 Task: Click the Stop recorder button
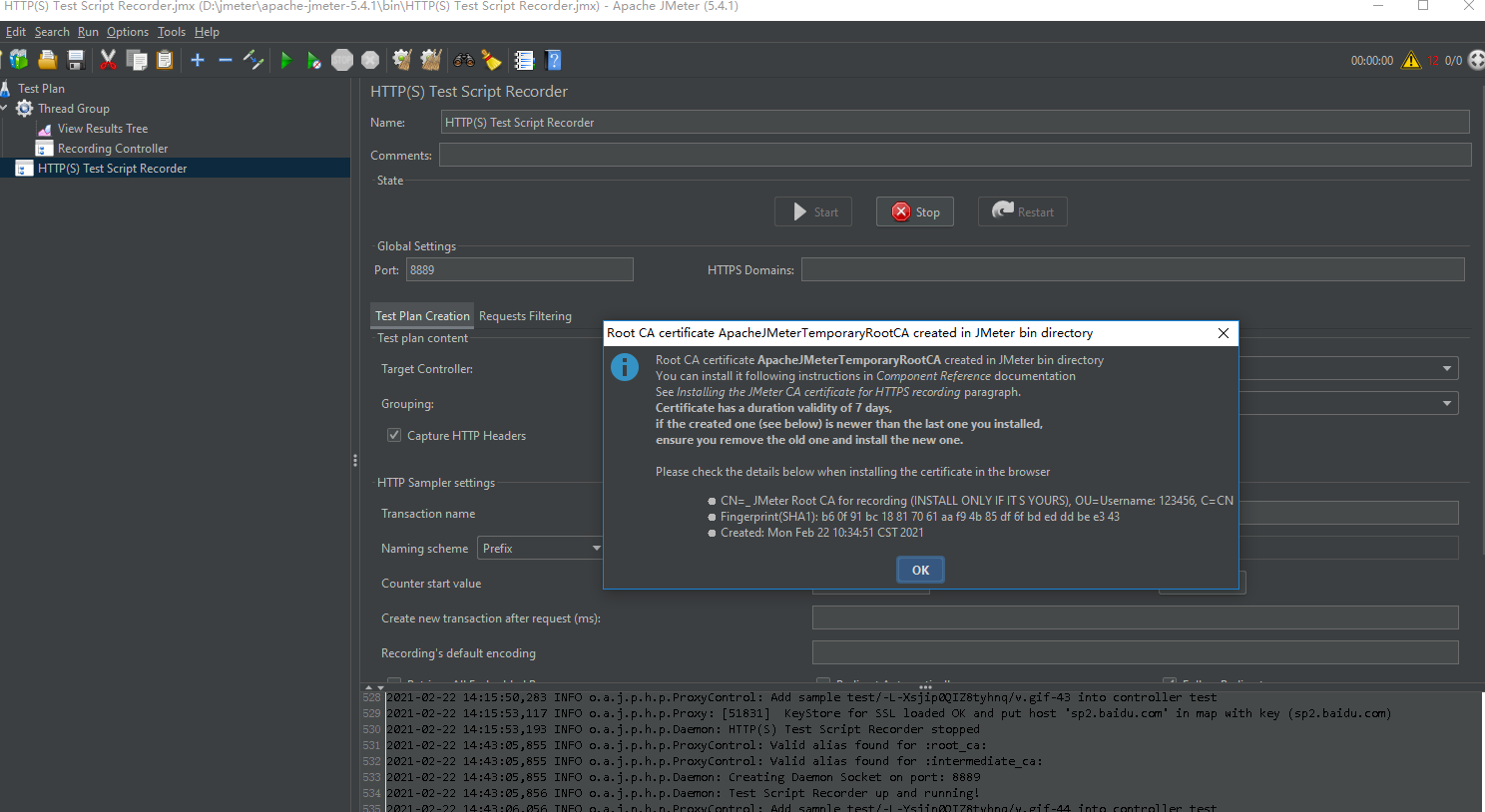[915, 211]
